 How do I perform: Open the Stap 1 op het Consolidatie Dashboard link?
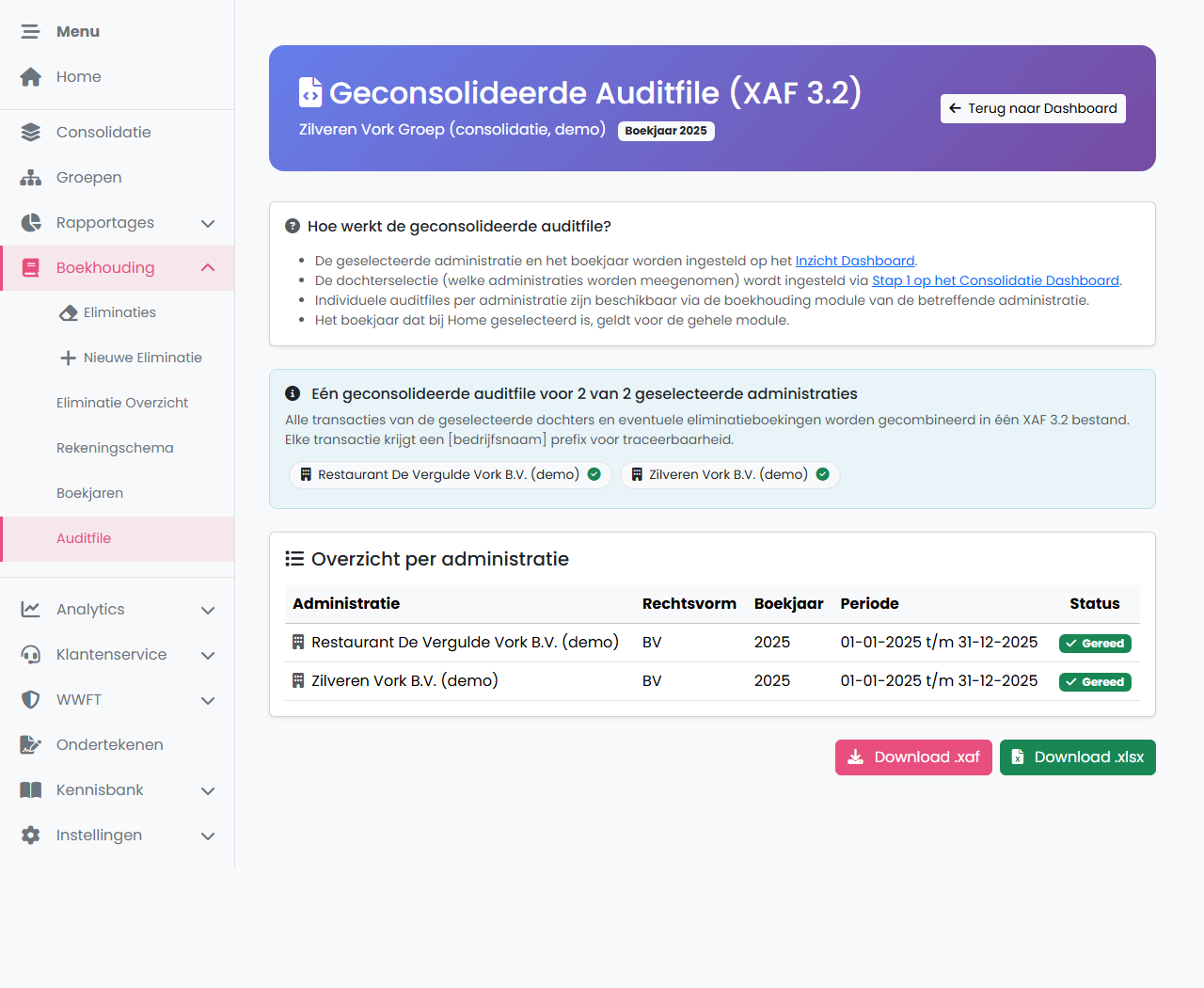pyautogui.click(x=995, y=280)
